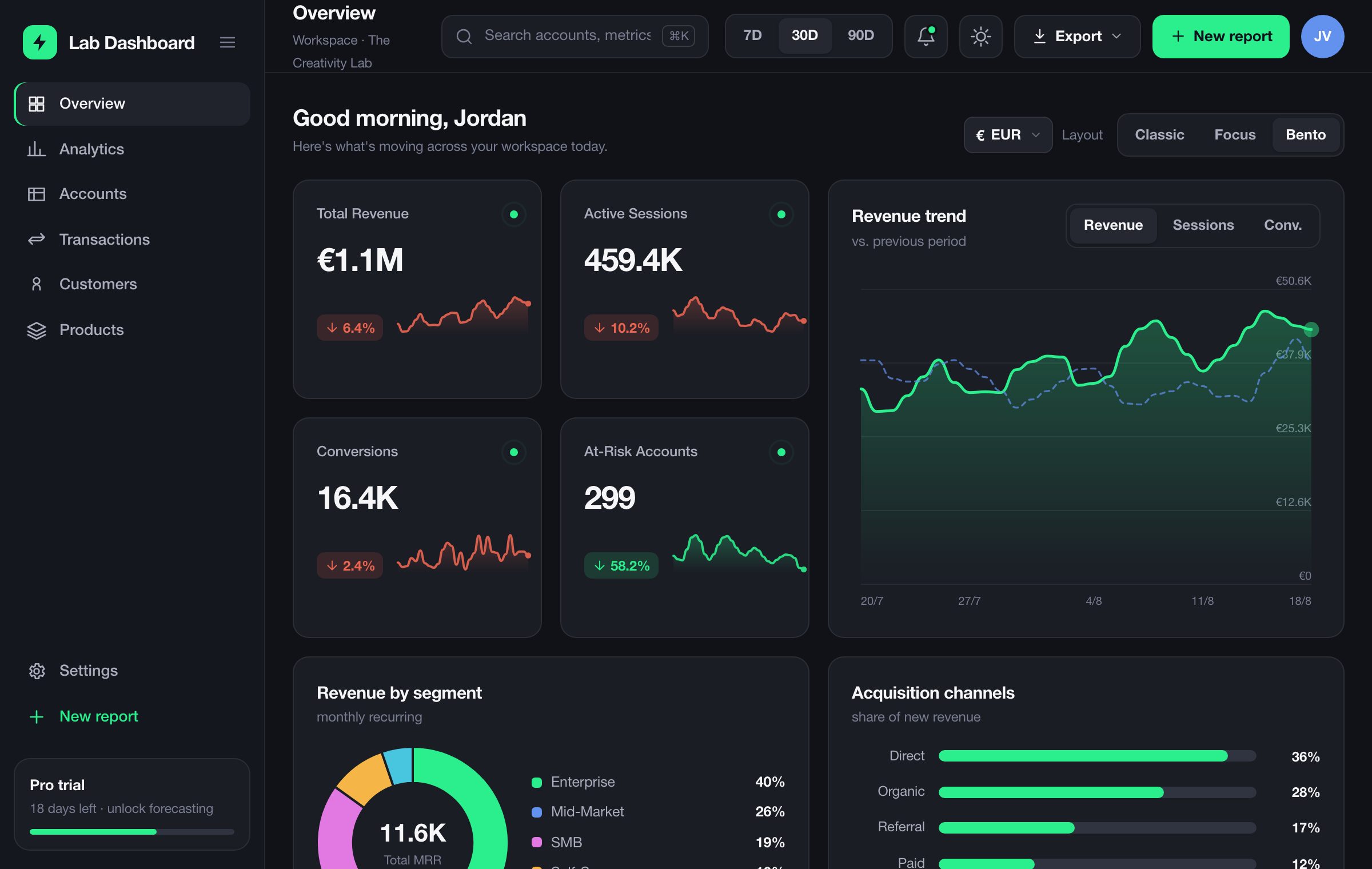This screenshot has width=1372, height=869.
Task: Open Settings gear in sidebar
Action: click(x=37, y=671)
